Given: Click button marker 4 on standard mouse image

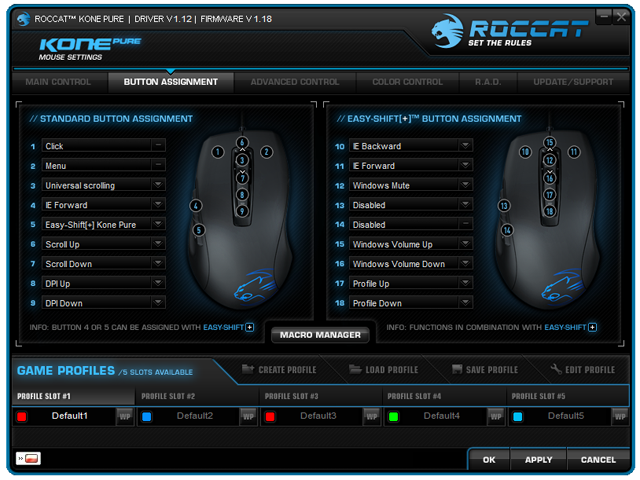Looking at the screenshot, I should click(196, 205).
